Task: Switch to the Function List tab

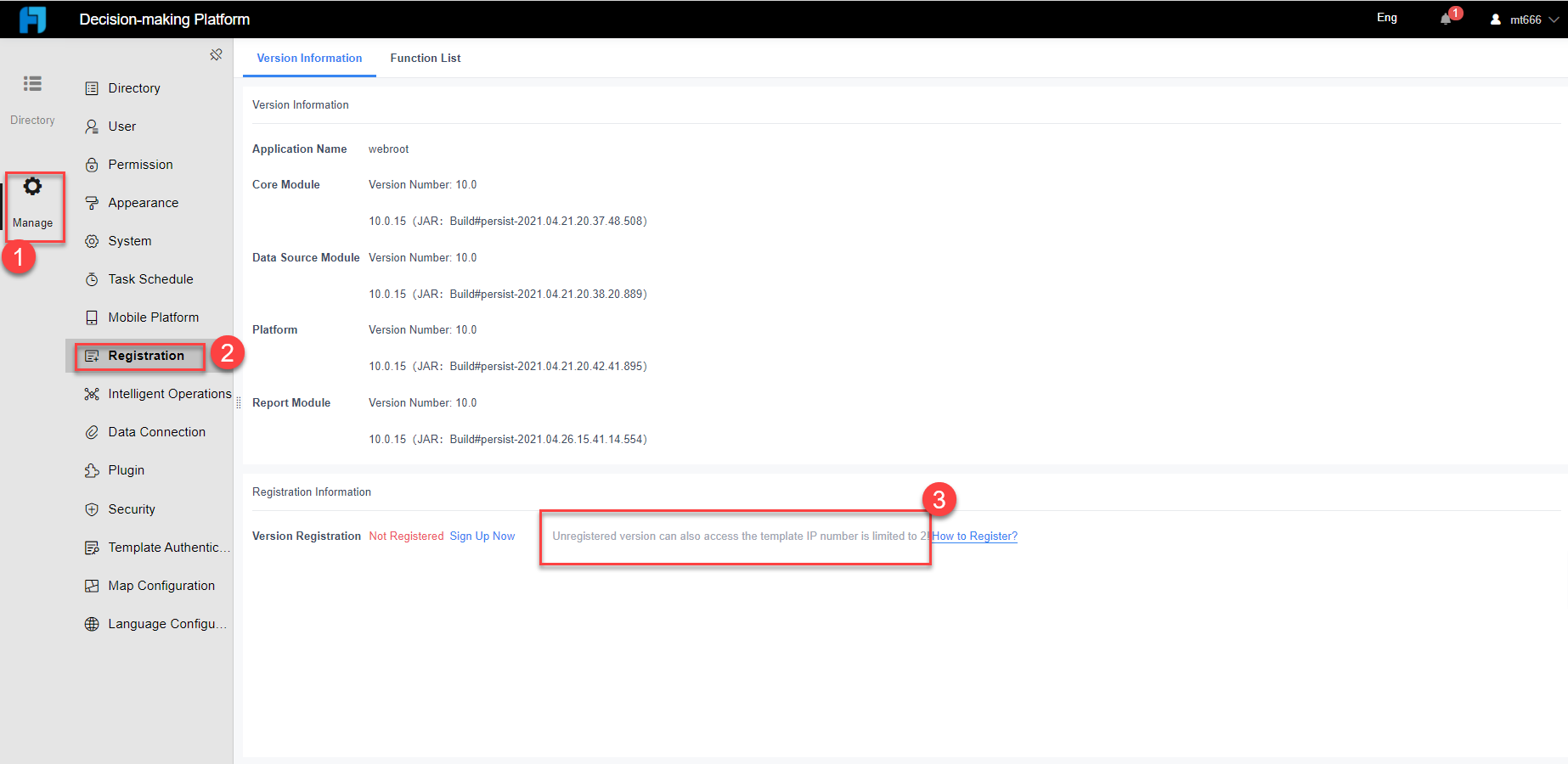Action: tap(425, 58)
